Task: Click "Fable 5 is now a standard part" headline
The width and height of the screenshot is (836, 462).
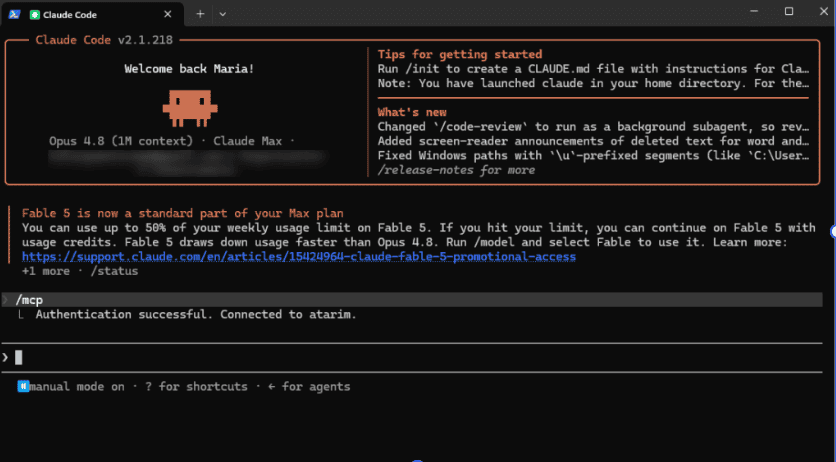Action: point(182,214)
